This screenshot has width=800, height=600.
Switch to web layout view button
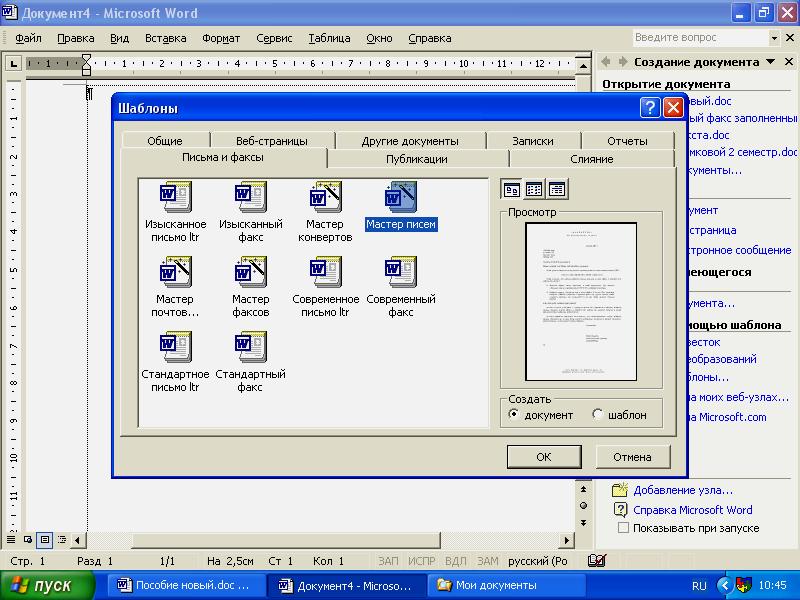point(28,539)
